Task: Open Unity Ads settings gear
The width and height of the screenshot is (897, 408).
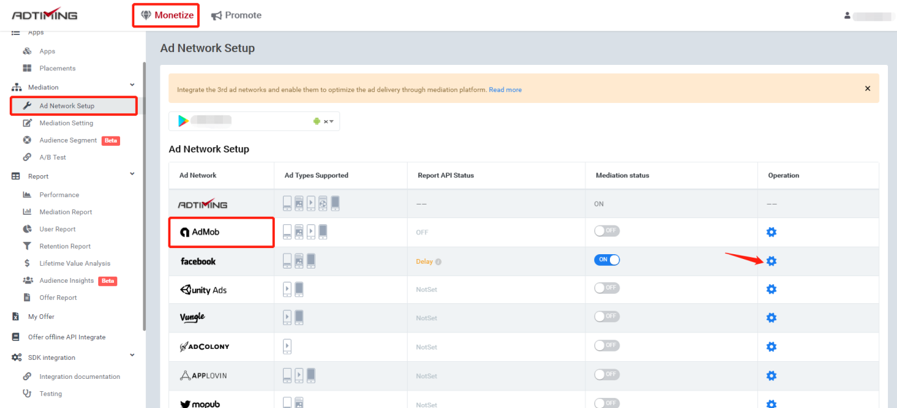Action: click(x=771, y=290)
